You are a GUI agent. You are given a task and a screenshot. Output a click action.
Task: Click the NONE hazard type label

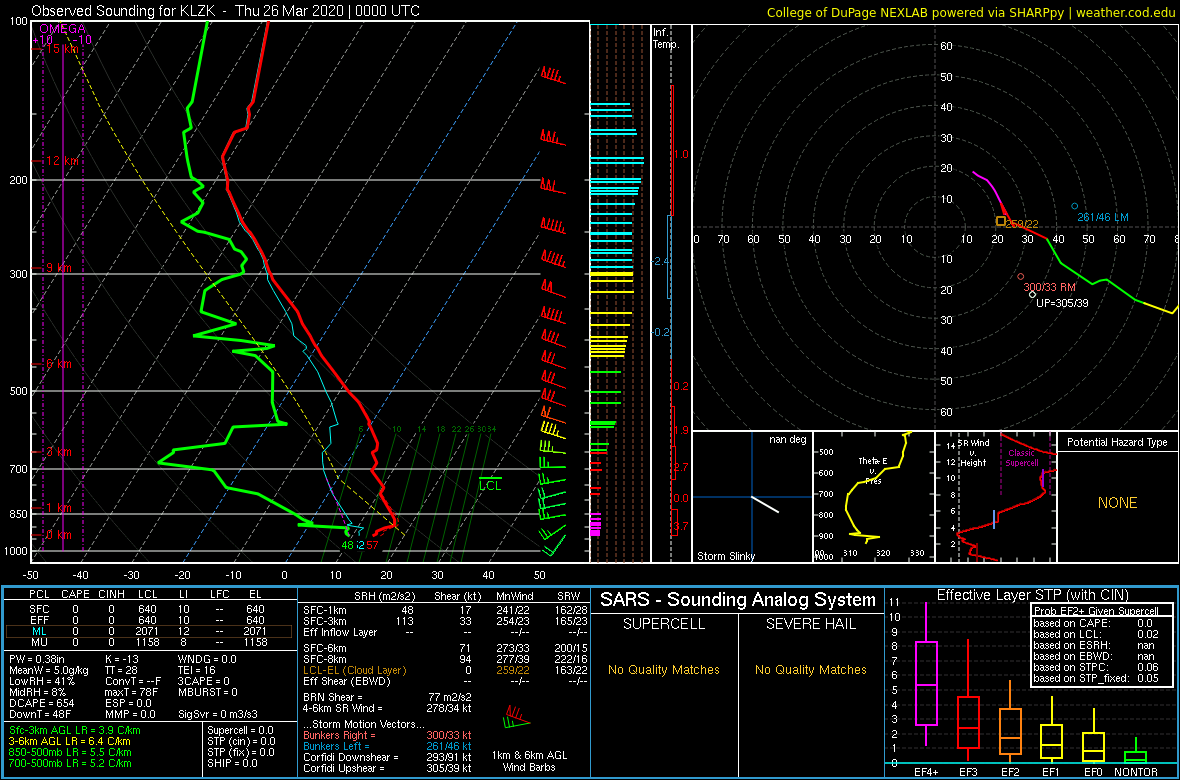click(1117, 504)
